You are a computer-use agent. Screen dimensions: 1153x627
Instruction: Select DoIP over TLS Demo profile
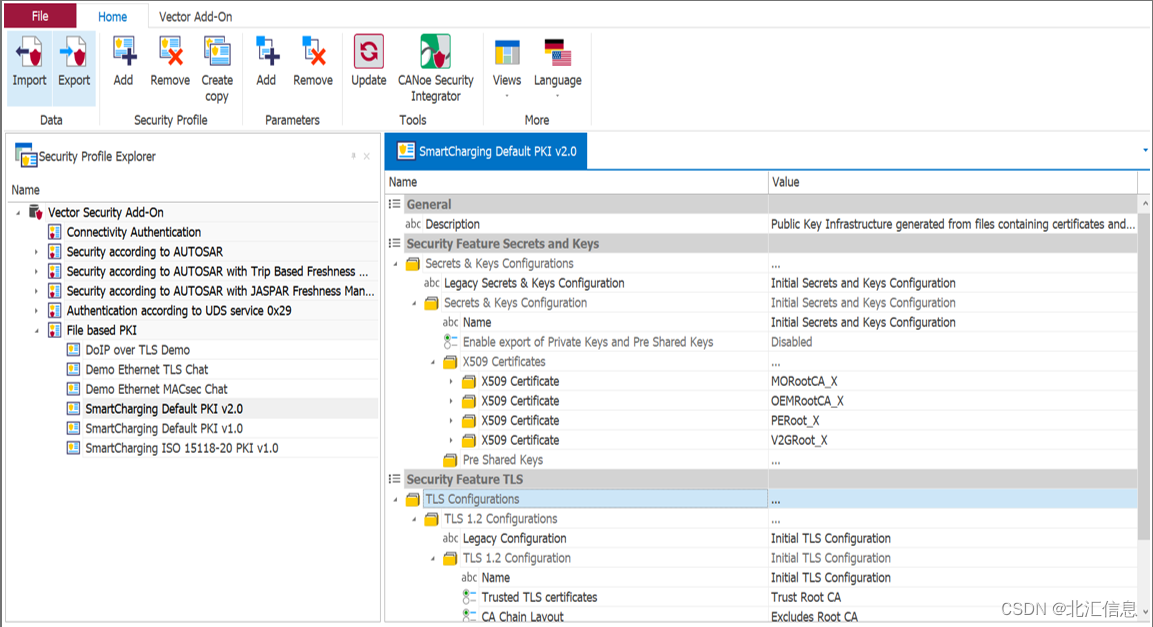(138, 350)
